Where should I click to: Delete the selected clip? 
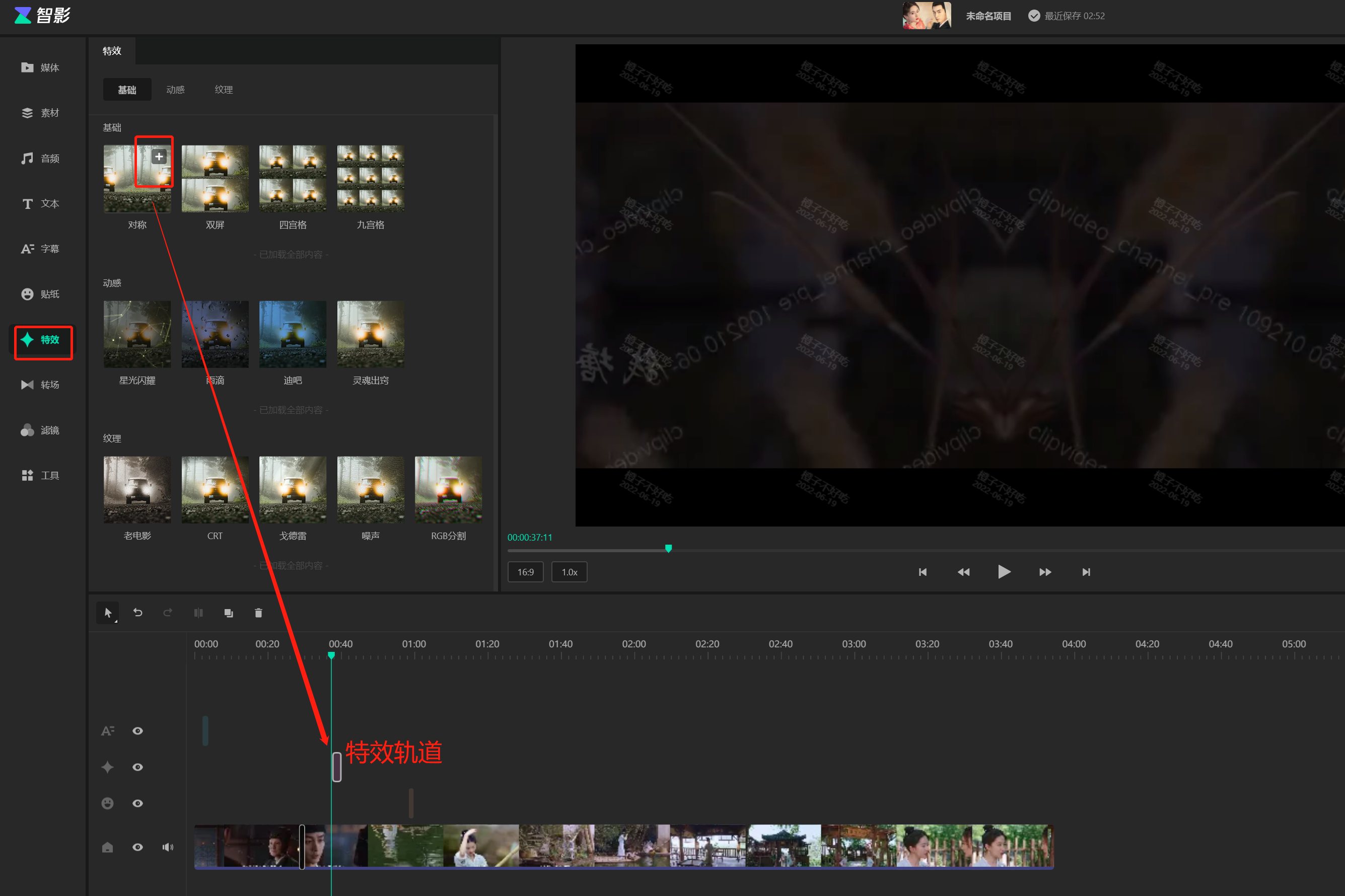(258, 613)
